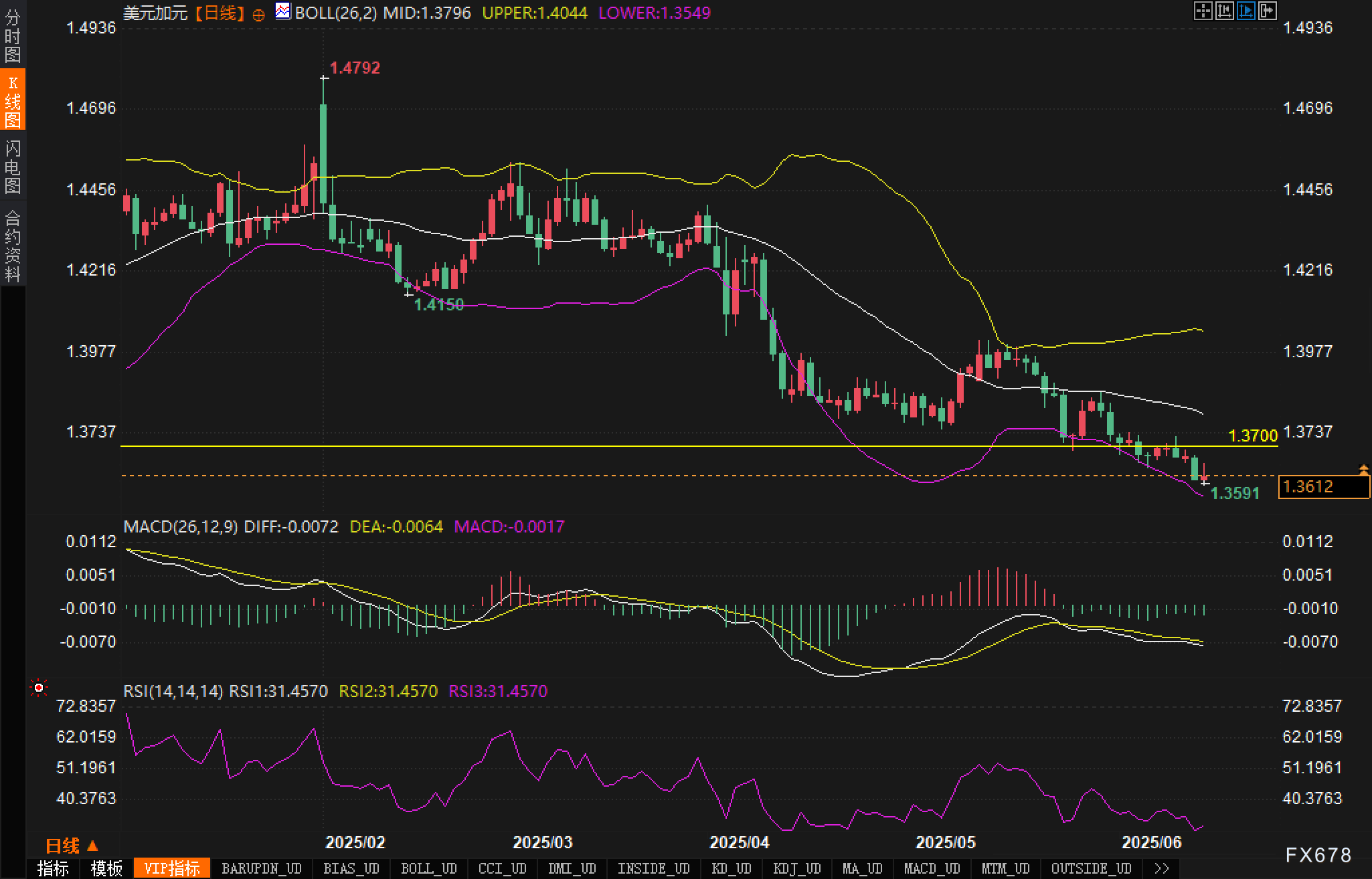Screen dimensions: 1372x879
Task: Click the shrink chart range icon
Action: click(x=1224, y=11)
